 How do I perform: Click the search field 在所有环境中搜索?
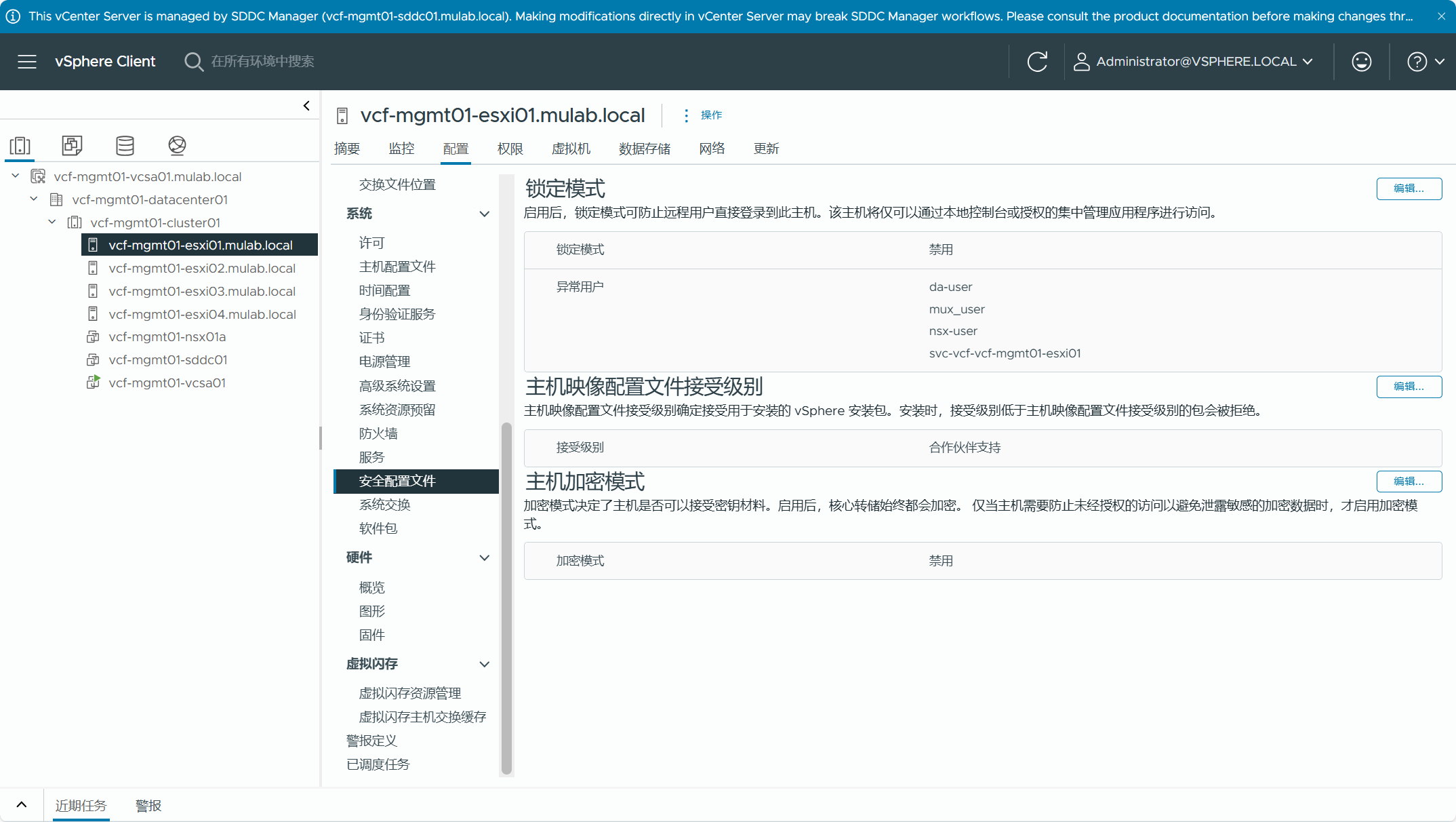coord(263,62)
